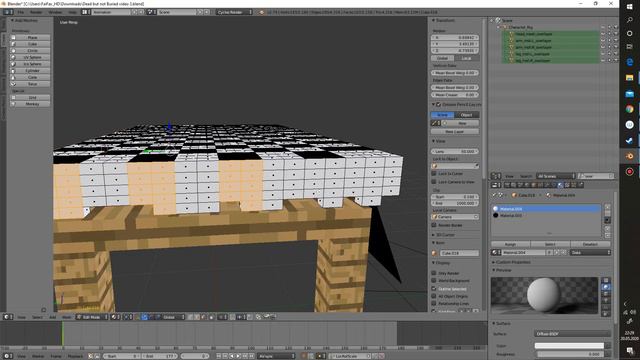
Task: Toggle Outline Selected option
Action: [434, 289]
